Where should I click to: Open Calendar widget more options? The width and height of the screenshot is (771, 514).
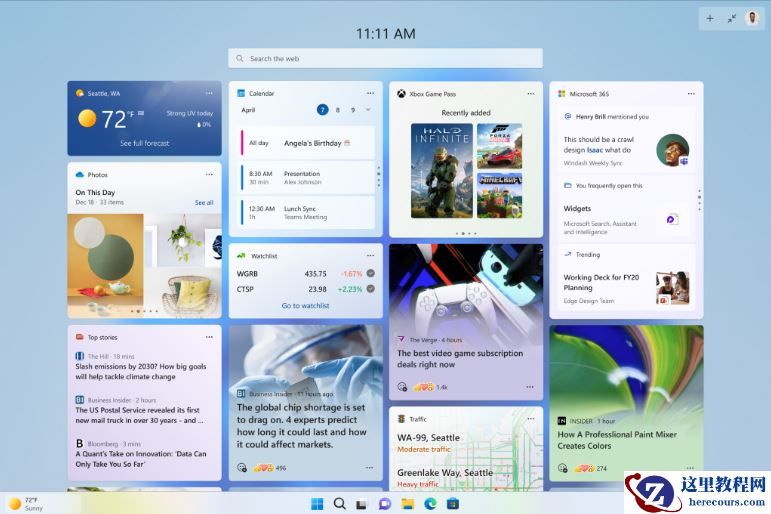pos(370,93)
